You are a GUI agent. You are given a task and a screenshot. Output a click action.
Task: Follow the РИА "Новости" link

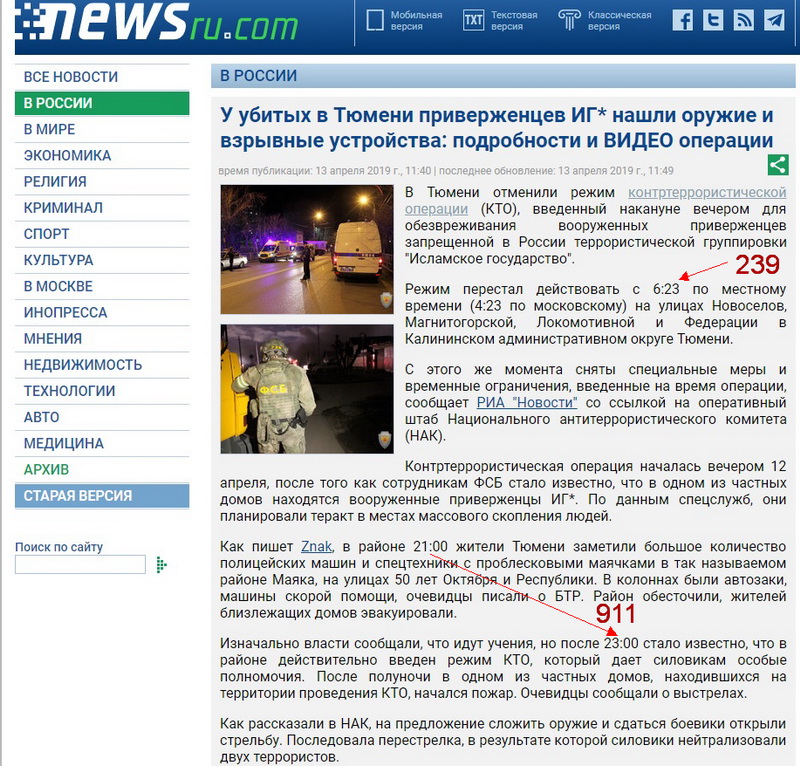[527, 403]
